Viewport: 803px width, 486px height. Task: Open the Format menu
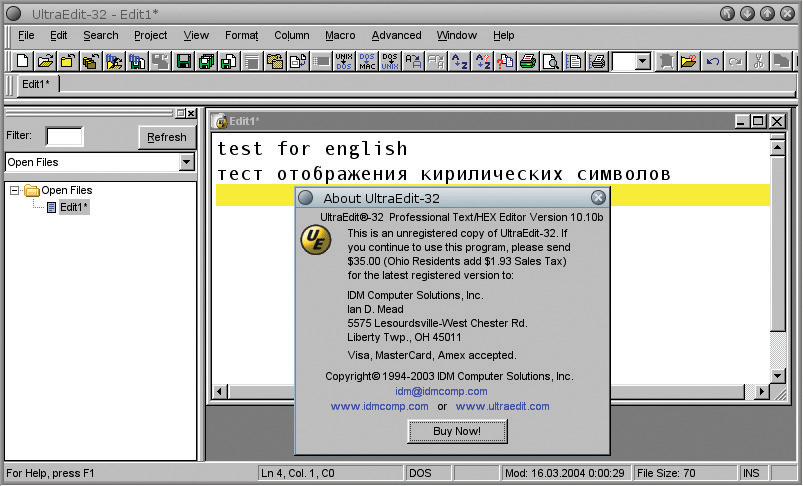coord(241,35)
